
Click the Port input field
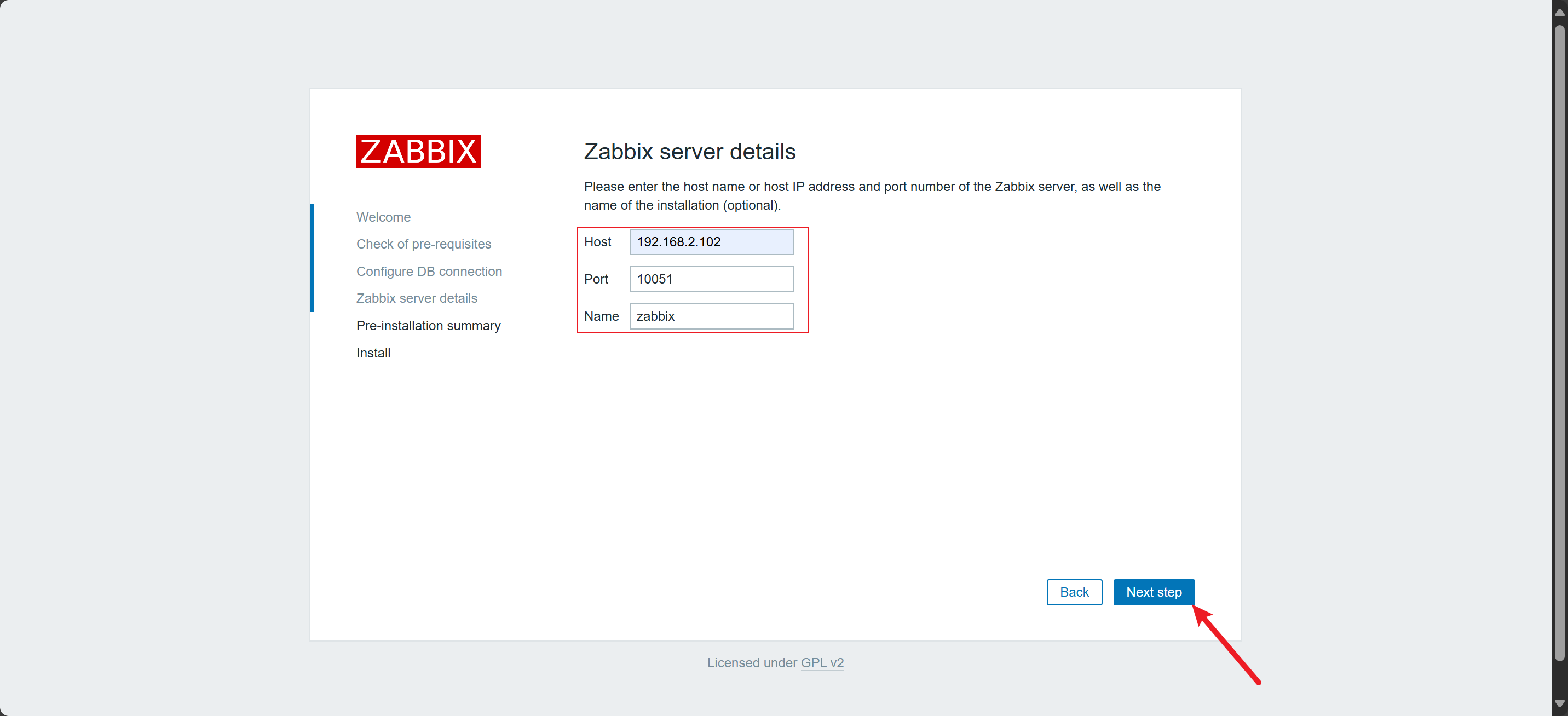711,279
